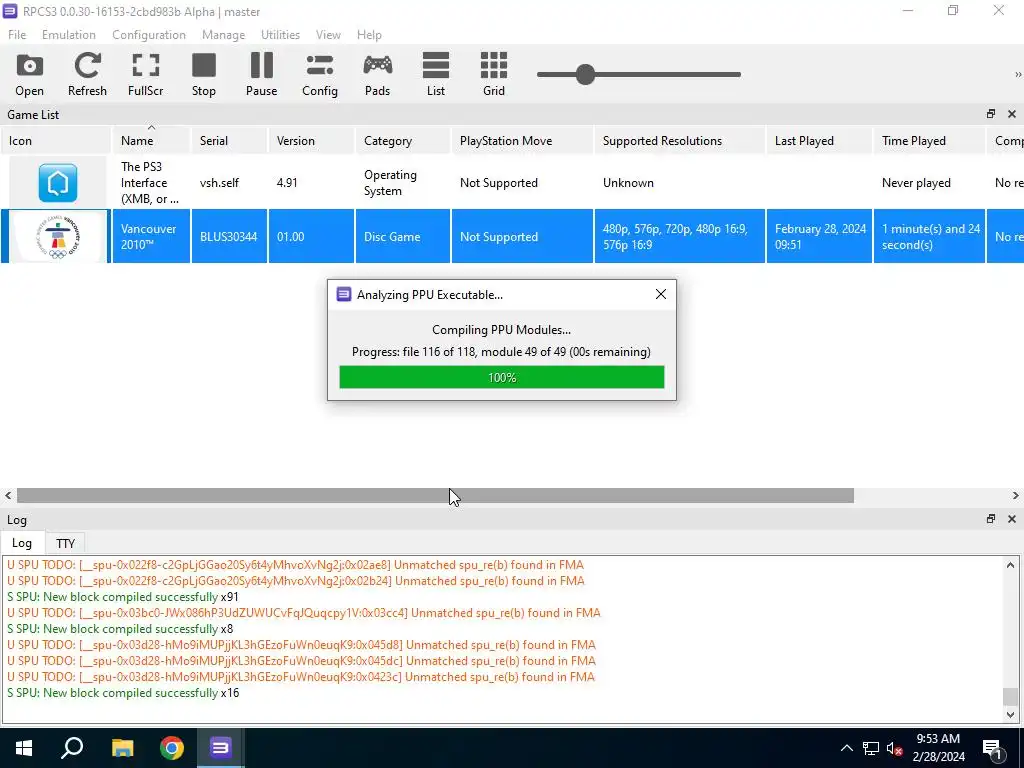Close the Log panel
Screen dimensions: 1024x768
coord(1012,519)
